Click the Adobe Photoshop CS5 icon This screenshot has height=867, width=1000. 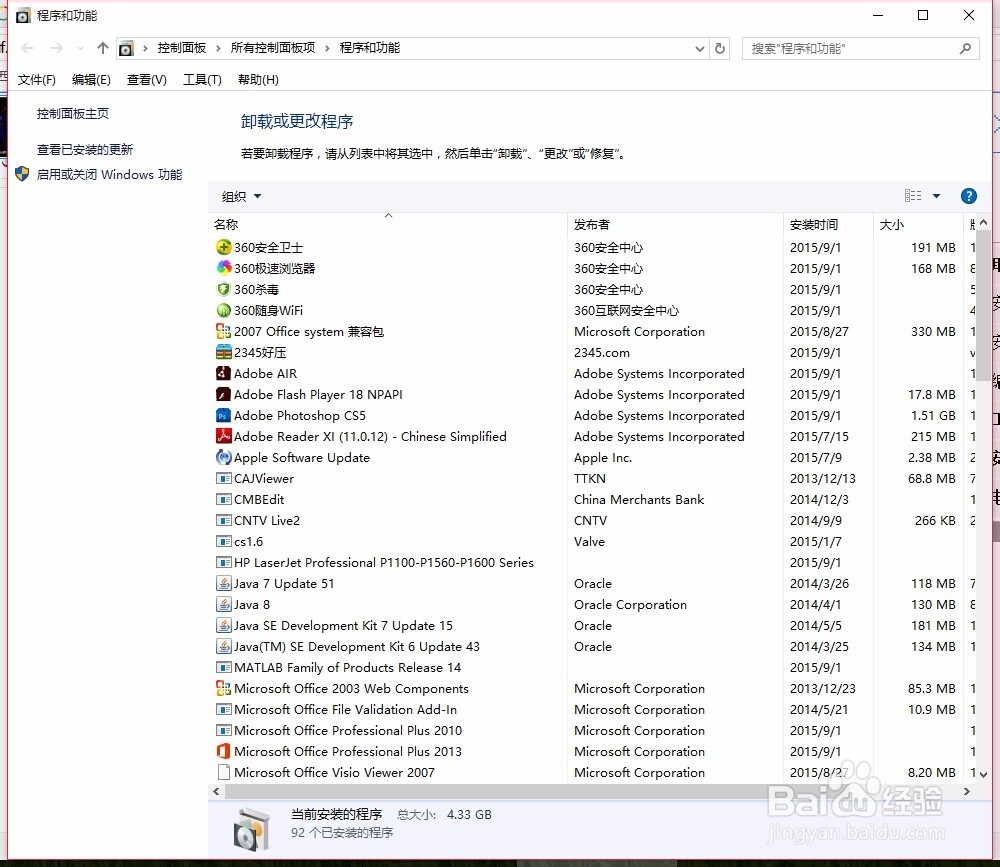pos(223,415)
